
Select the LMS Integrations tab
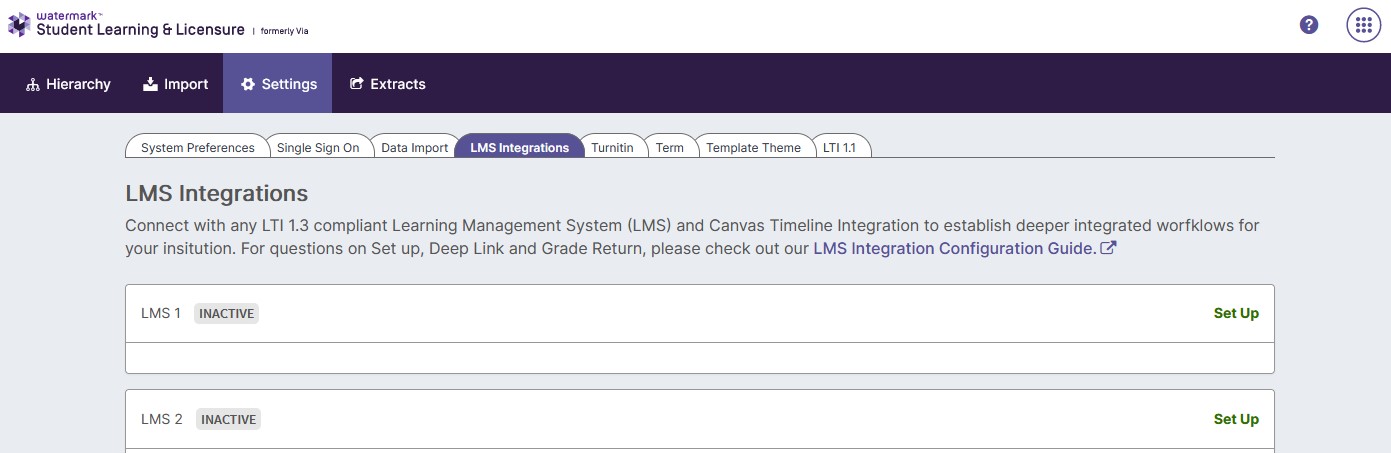point(519,147)
